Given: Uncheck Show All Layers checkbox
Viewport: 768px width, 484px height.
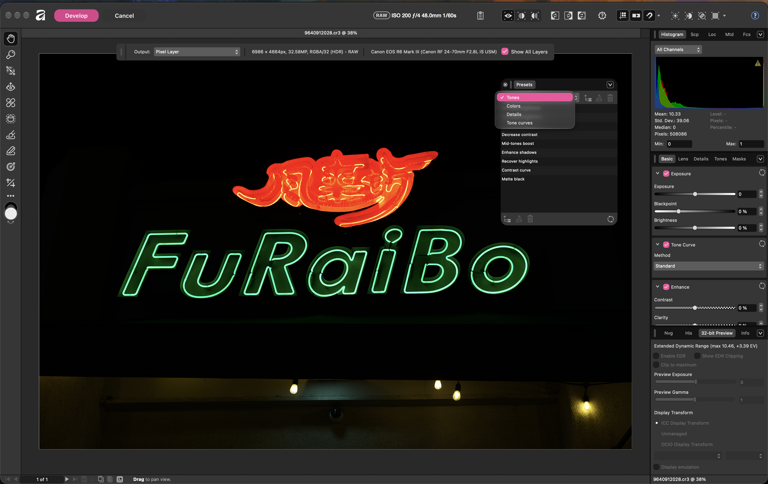Looking at the screenshot, I should (504, 51).
